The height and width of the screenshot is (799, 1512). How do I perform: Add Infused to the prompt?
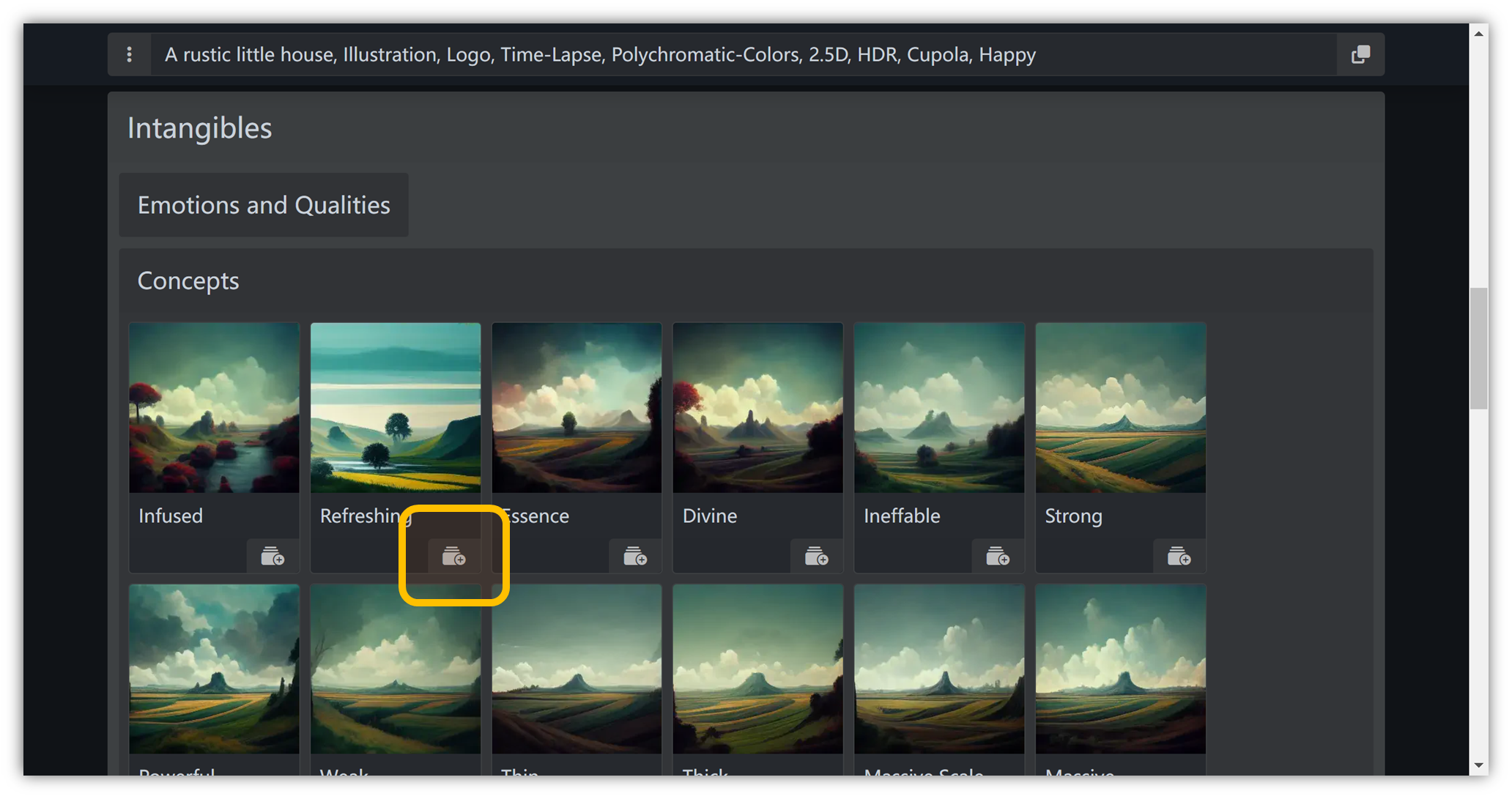point(273,557)
